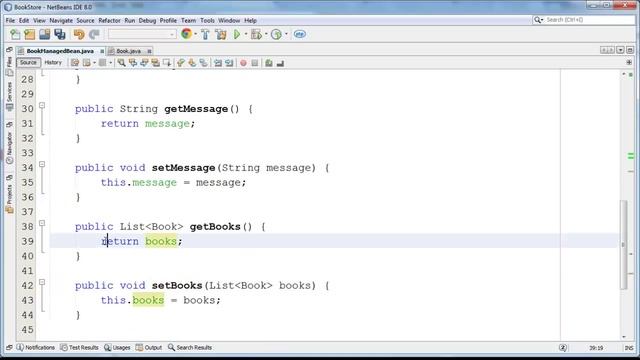This screenshot has height=360, width=640.
Task: Open the Projects side panel
Action: (9, 199)
